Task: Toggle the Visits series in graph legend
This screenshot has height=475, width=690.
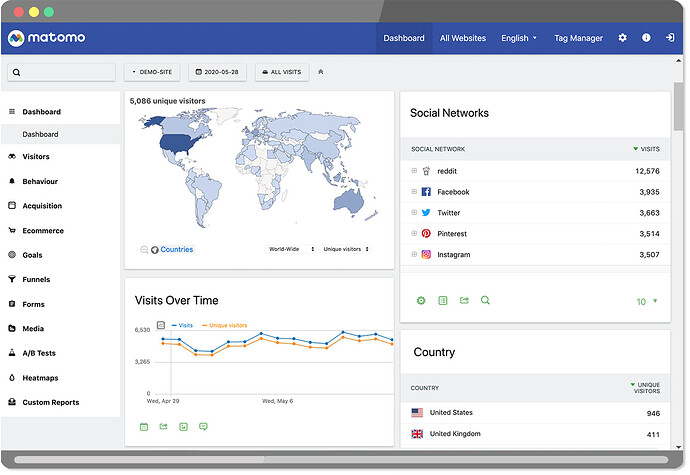Action: point(182,325)
